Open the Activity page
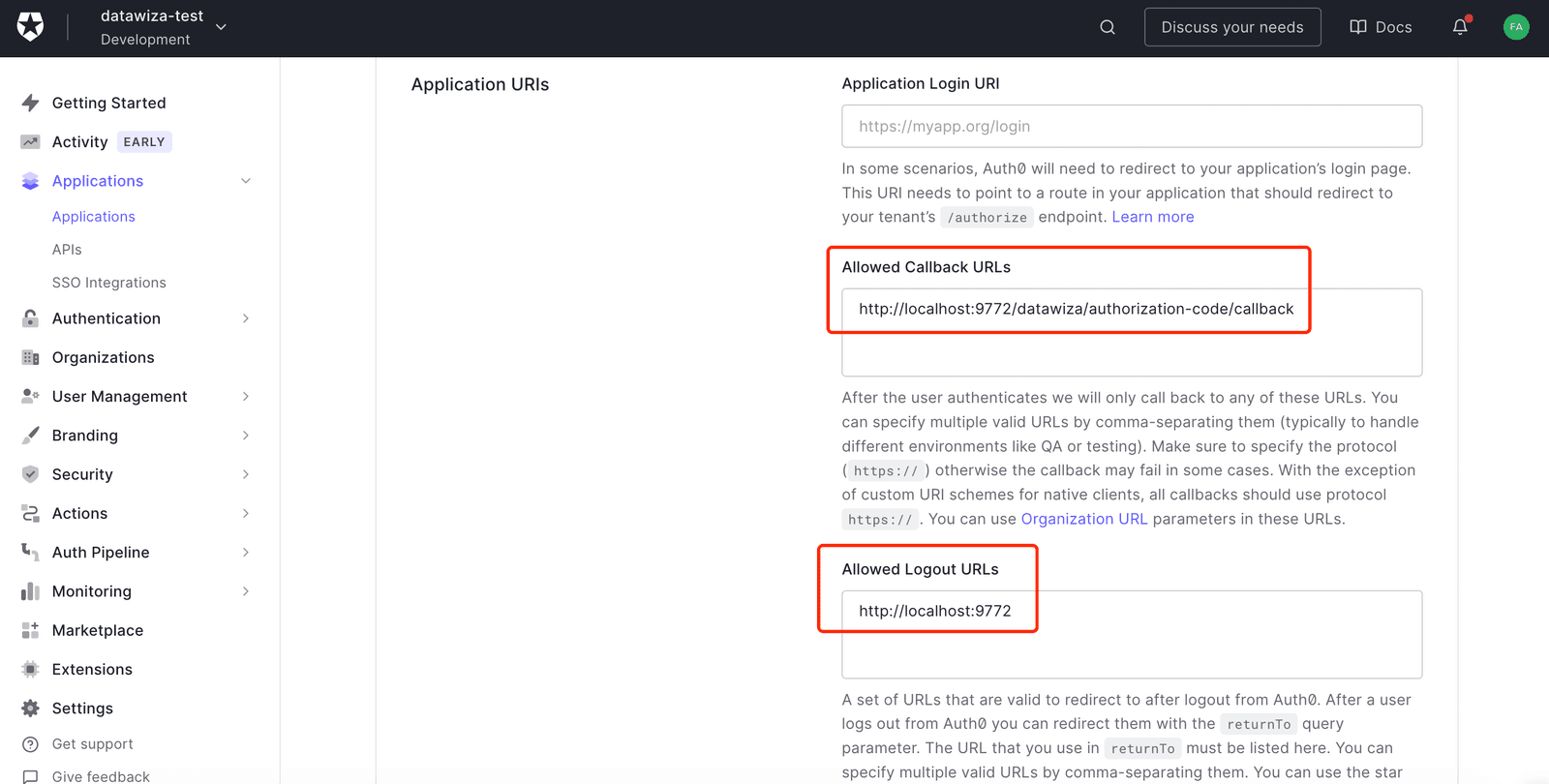The height and width of the screenshot is (784, 1549). pyautogui.click(x=80, y=141)
